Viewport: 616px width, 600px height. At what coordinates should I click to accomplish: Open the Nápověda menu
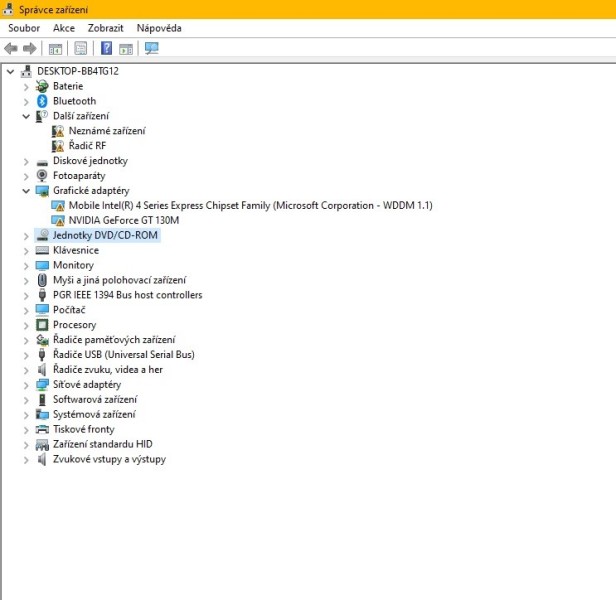tap(159, 28)
